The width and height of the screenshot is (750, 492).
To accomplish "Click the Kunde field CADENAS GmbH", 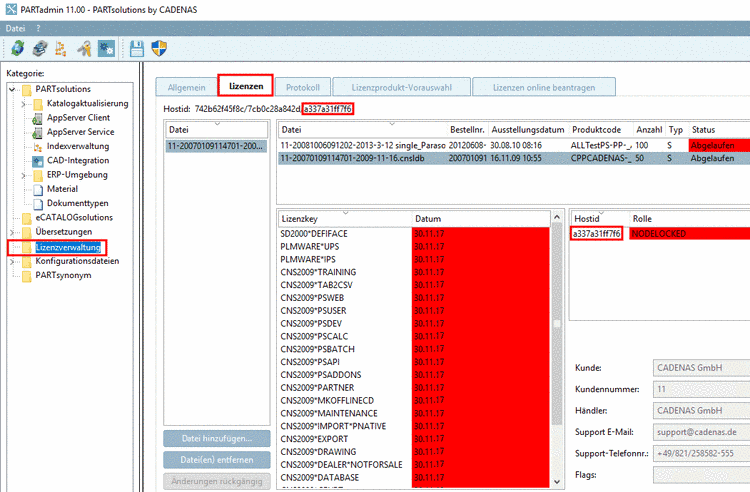I will click(701, 368).
